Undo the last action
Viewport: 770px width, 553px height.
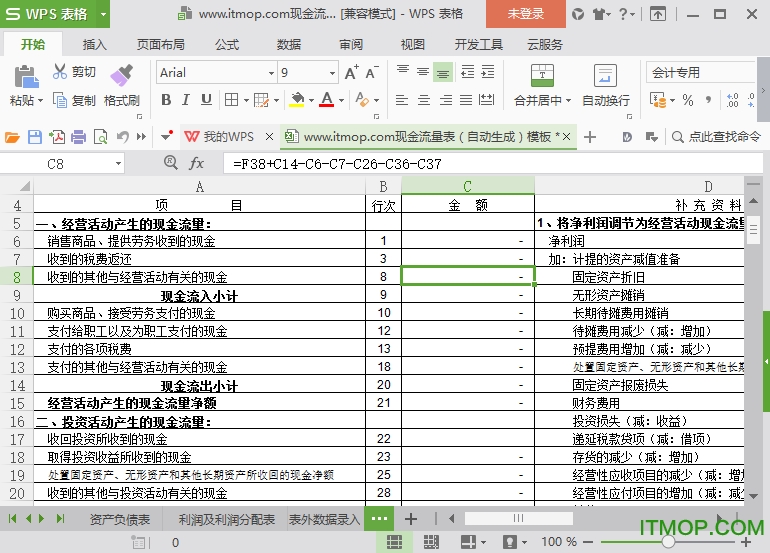123,137
